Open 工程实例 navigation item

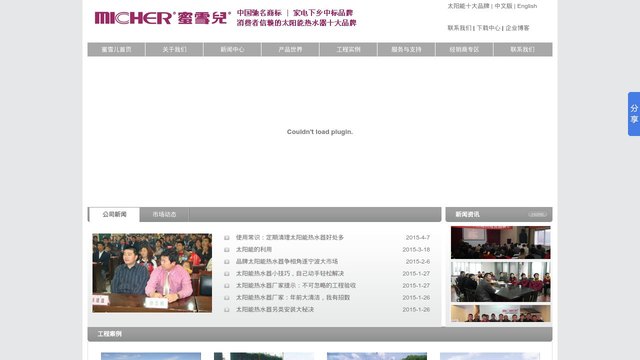pos(348,49)
